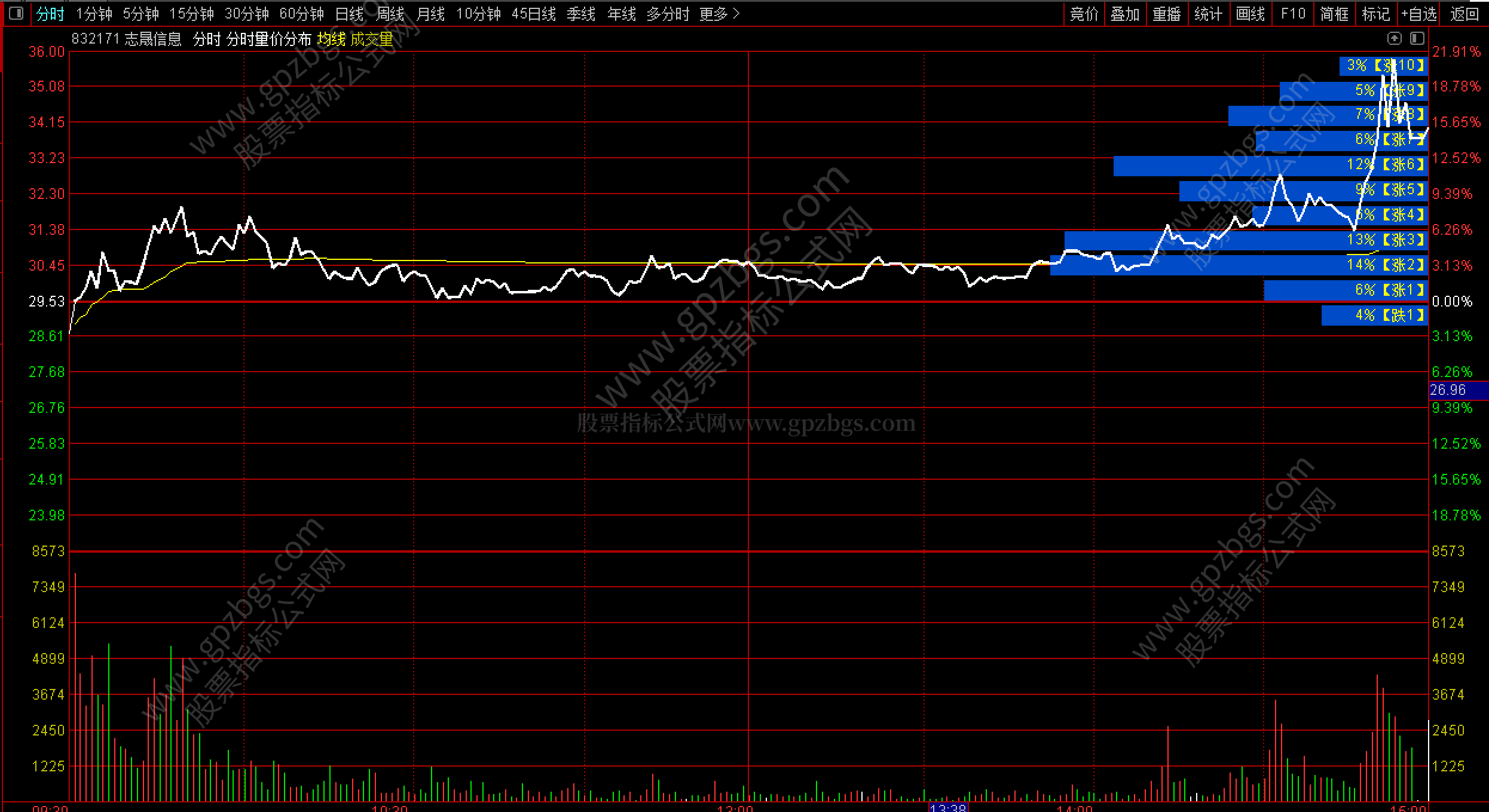This screenshot has width=1489, height=812.
Task: Toggle the 简框 simple frame mode
Action: pyautogui.click(x=1334, y=14)
